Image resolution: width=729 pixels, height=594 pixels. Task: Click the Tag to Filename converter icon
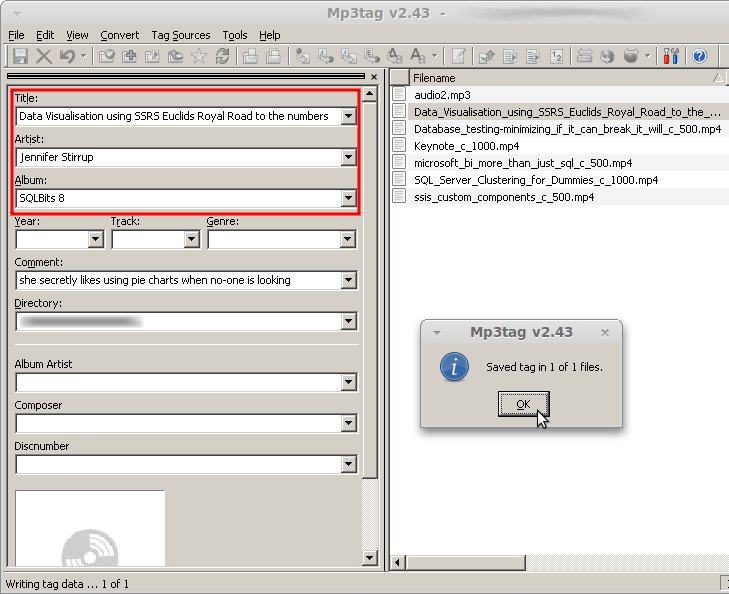click(x=303, y=56)
